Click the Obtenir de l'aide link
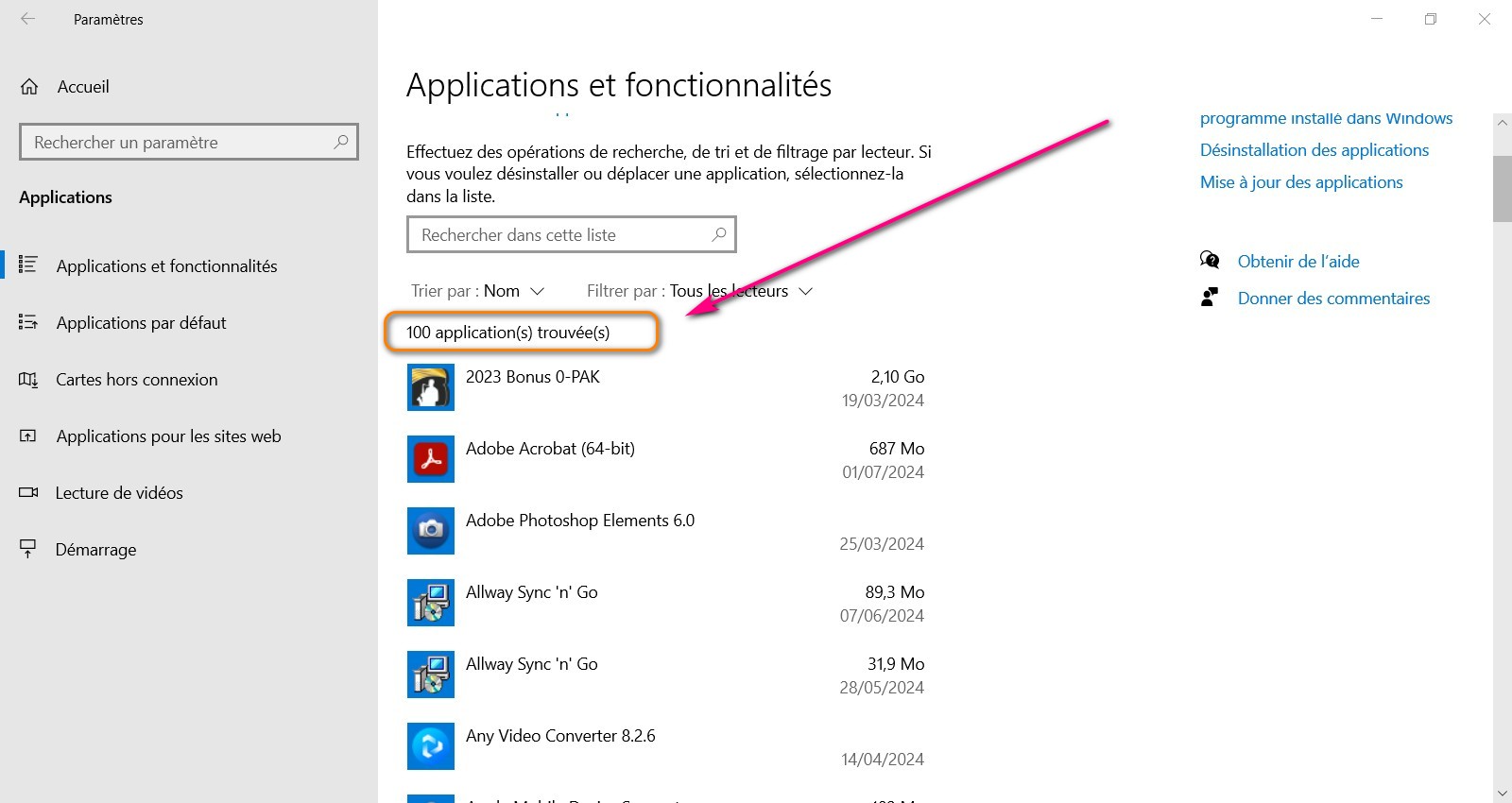1512x803 pixels. pos(1298,262)
